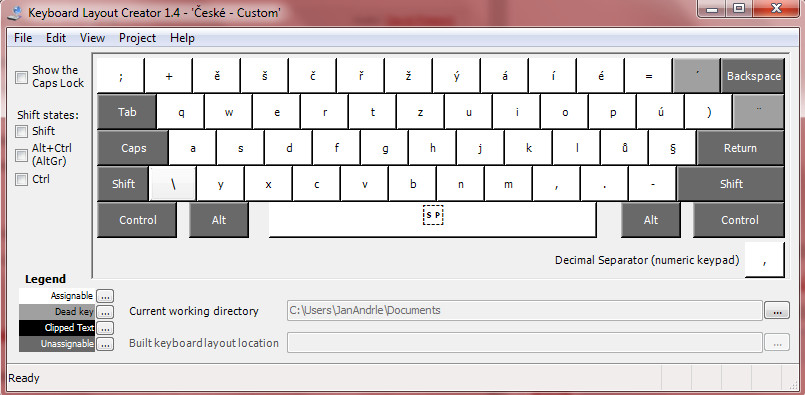Click the ú key
The width and height of the screenshot is (805, 395).
(x=661, y=112)
